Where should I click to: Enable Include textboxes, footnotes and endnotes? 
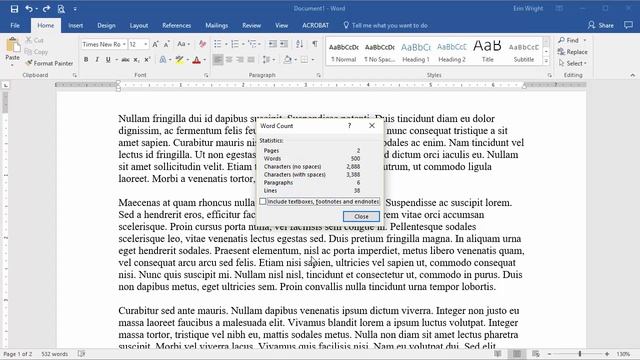pos(263,201)
